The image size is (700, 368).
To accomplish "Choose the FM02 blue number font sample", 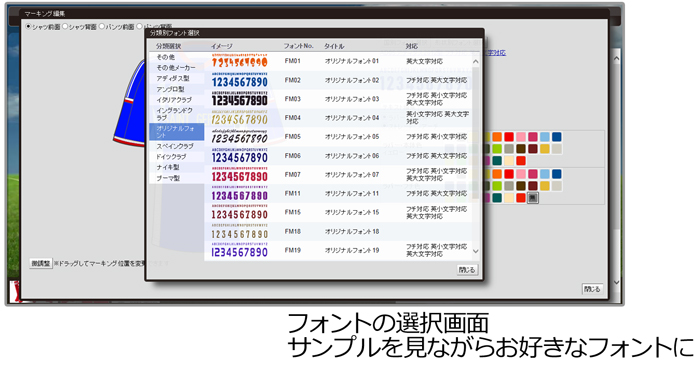I will tap(239, 80).
